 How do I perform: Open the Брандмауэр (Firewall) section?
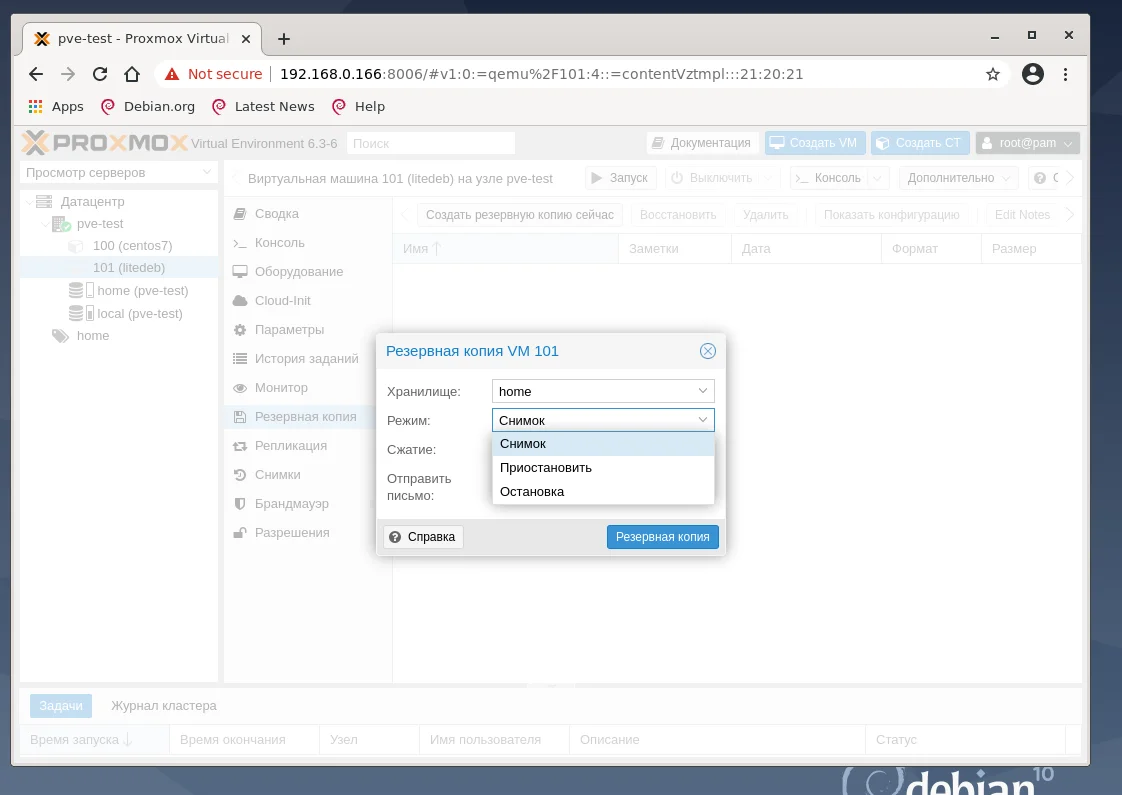(290, 503)
